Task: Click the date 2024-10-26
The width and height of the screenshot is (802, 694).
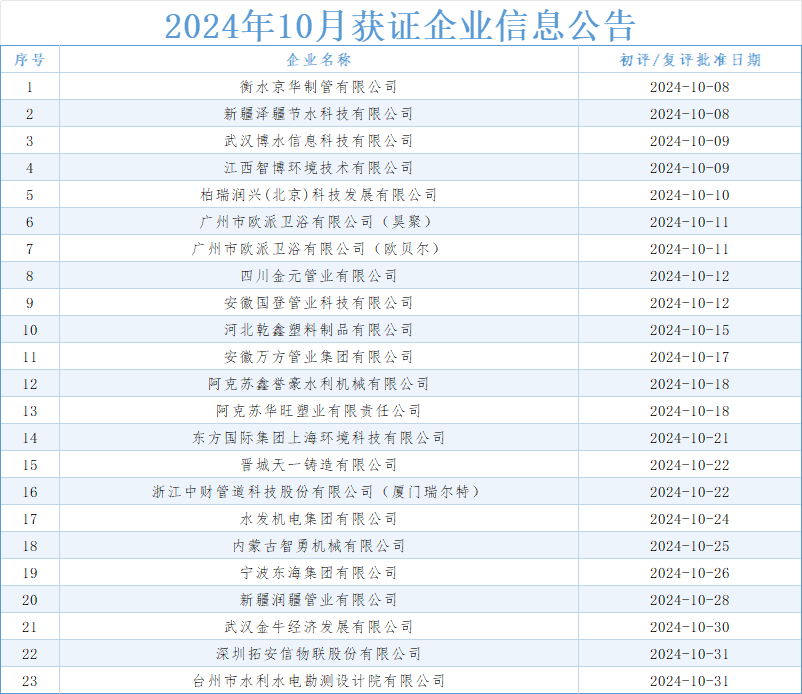Action: (690, 573)
